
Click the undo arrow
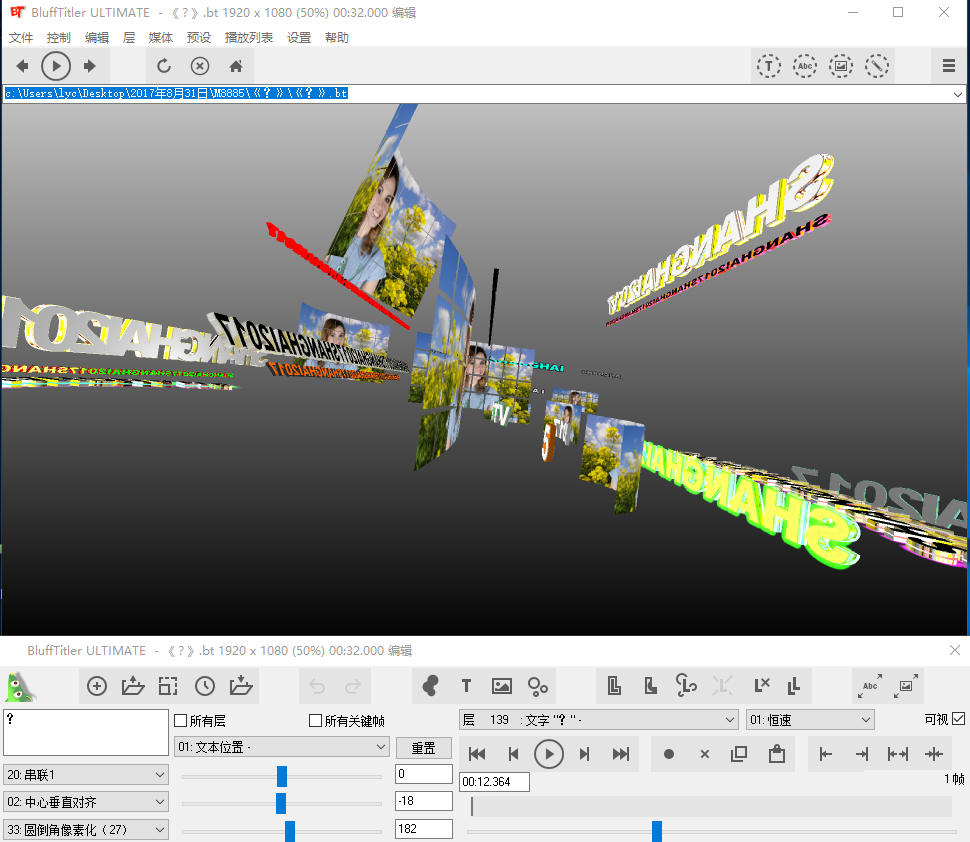tap(317, 686)
